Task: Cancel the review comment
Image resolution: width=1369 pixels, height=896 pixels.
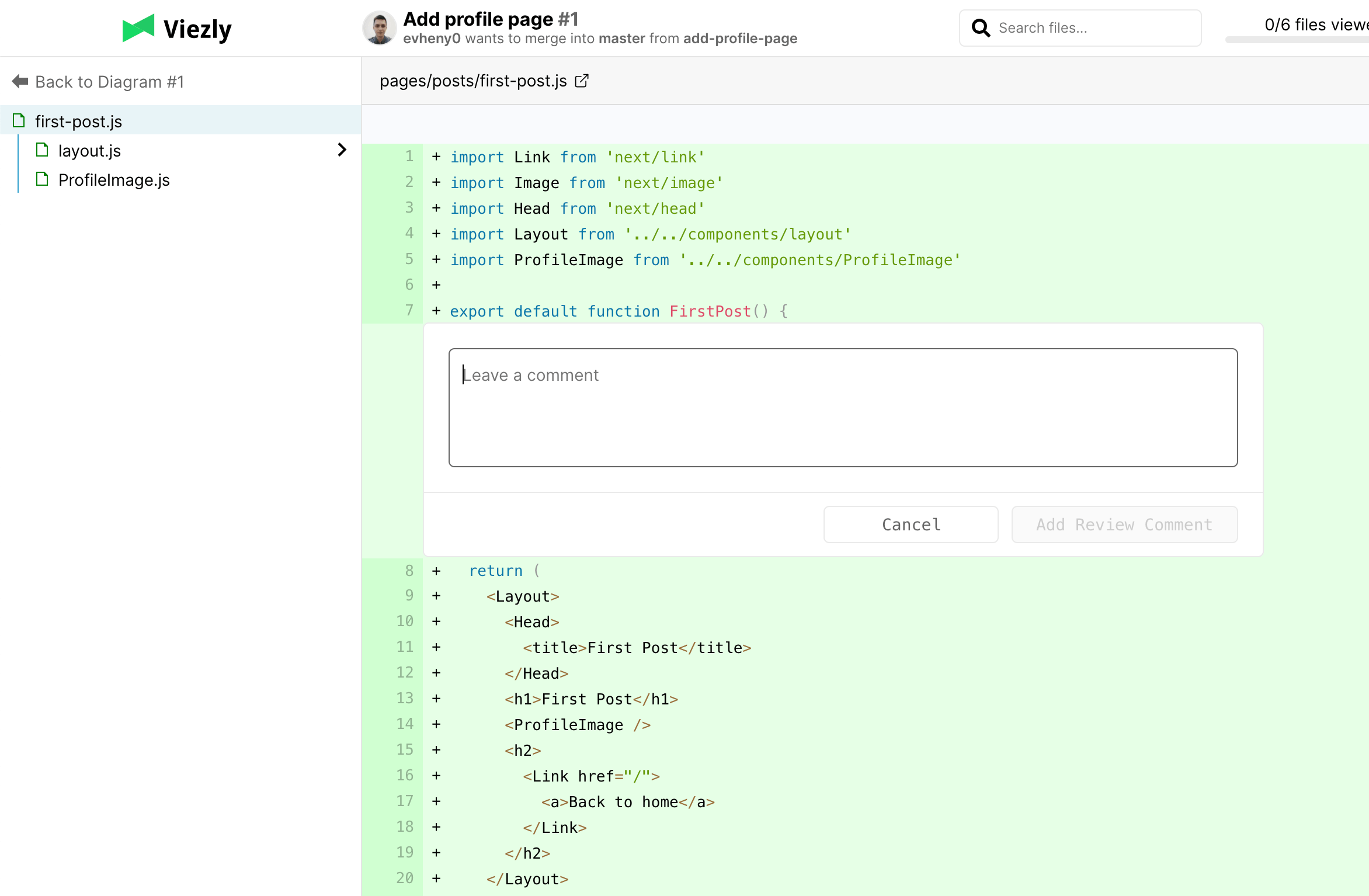Action: 911,525
